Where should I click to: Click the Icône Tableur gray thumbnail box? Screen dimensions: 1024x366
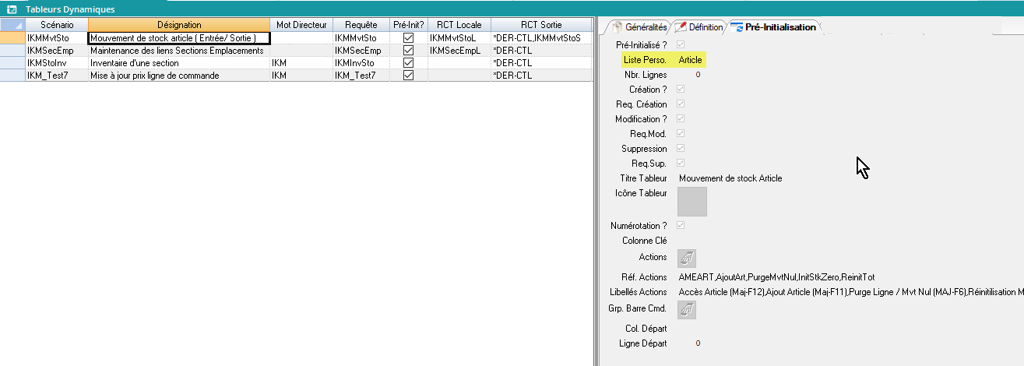692,201
